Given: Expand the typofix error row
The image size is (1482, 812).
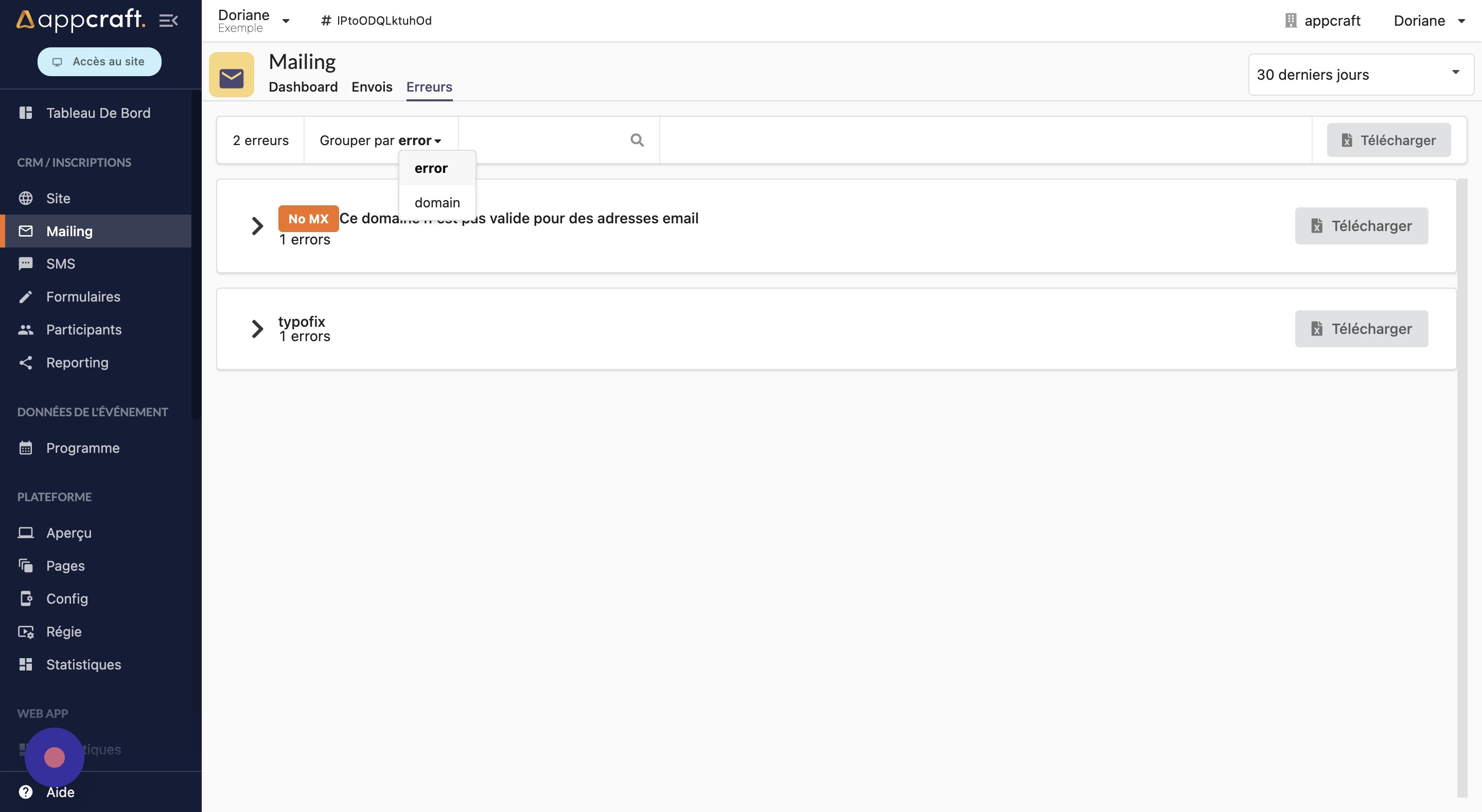Looking at the screenshot, I should click(257, 328).
